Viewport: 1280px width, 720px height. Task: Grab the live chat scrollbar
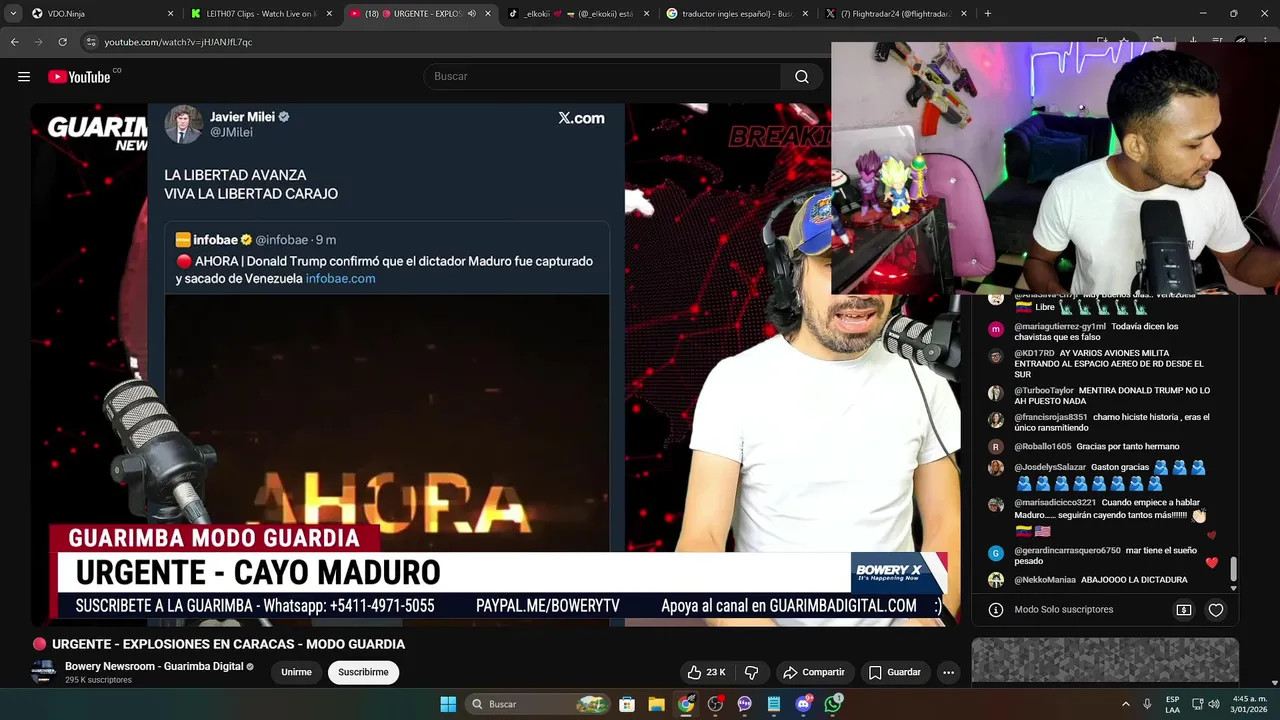tap(1233, 568)
